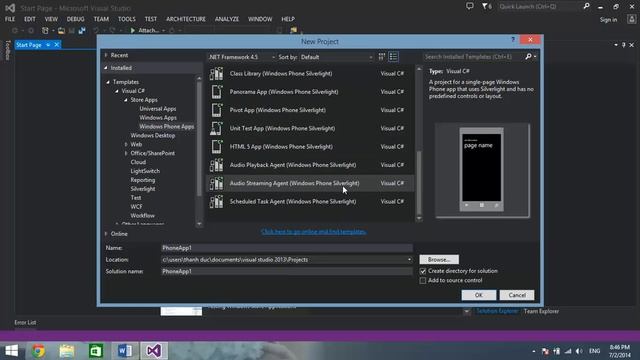The width and height of the screenshot is (640, 360).
Task: Click the go online and find templates link
Action: [x=313, y=232]
